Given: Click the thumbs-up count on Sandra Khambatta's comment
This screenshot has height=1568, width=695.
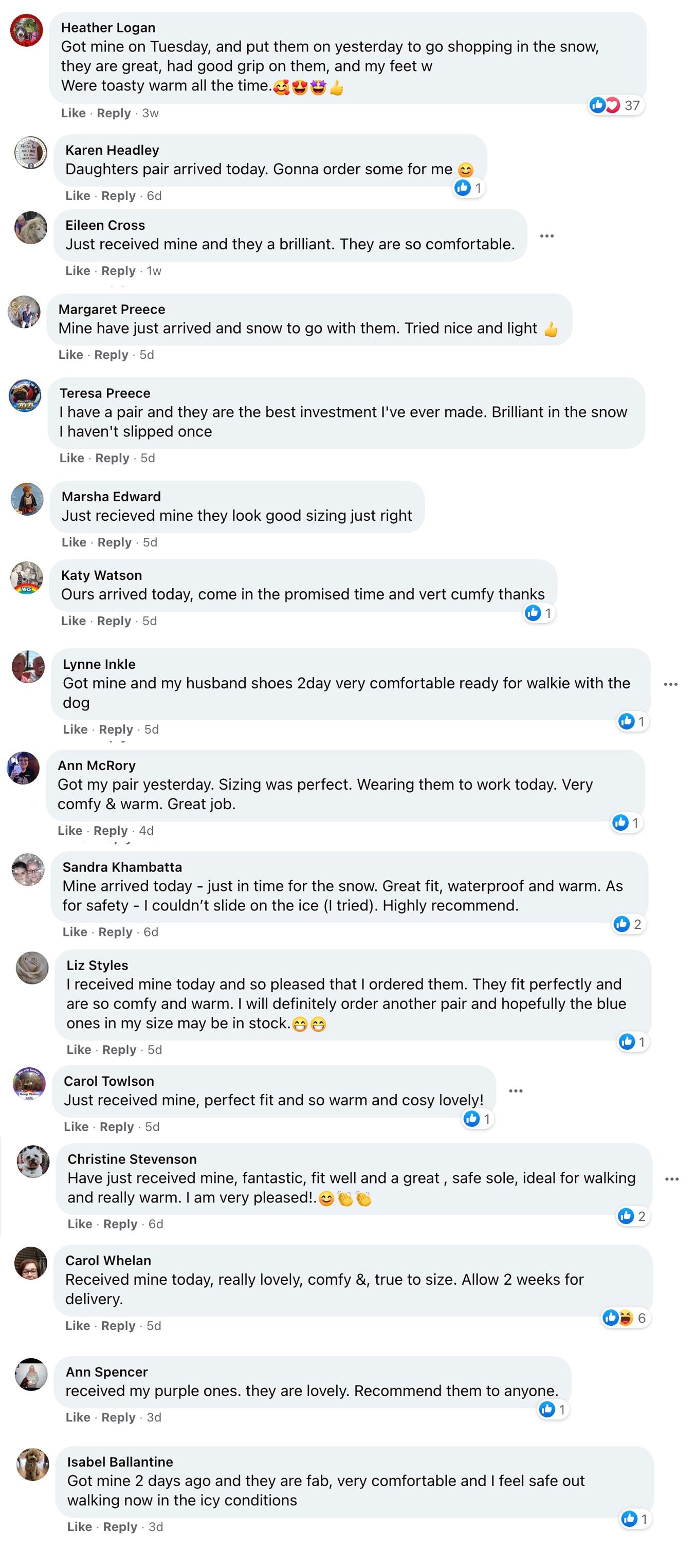Looking at the screenshot, I should click(628, 924).
